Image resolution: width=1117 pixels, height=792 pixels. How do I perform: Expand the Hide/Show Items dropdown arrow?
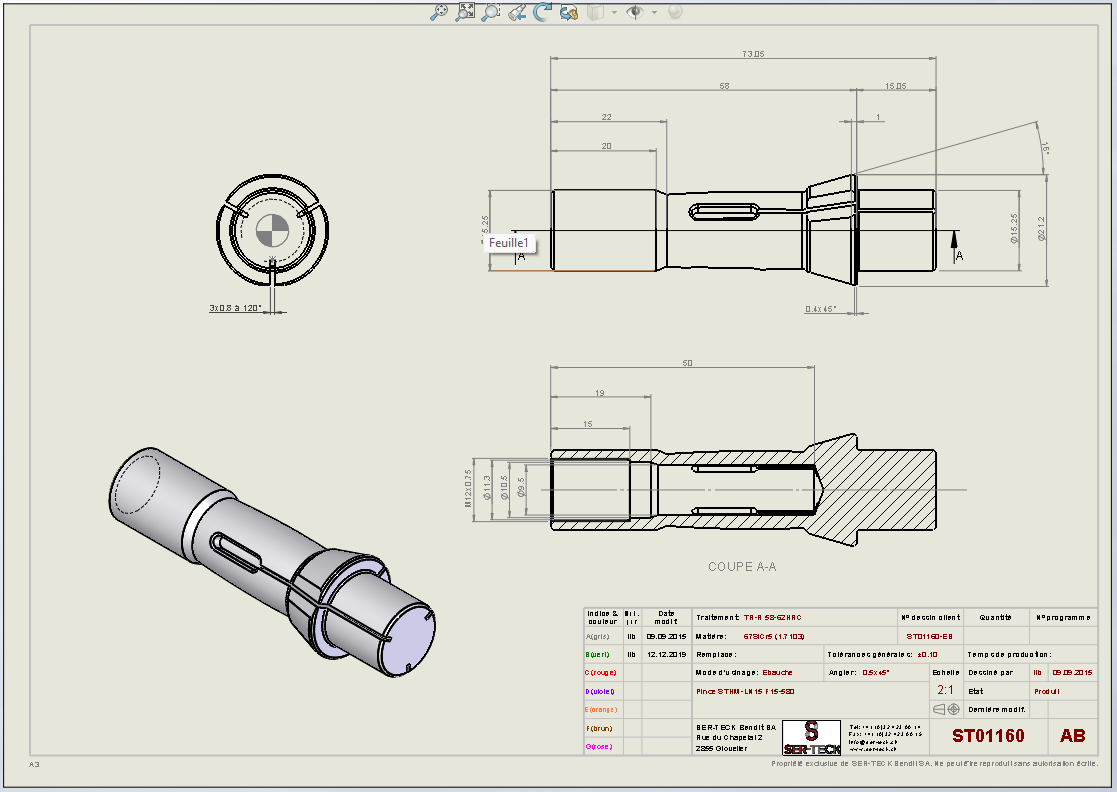pyautogui.click(x=654, y=12)
